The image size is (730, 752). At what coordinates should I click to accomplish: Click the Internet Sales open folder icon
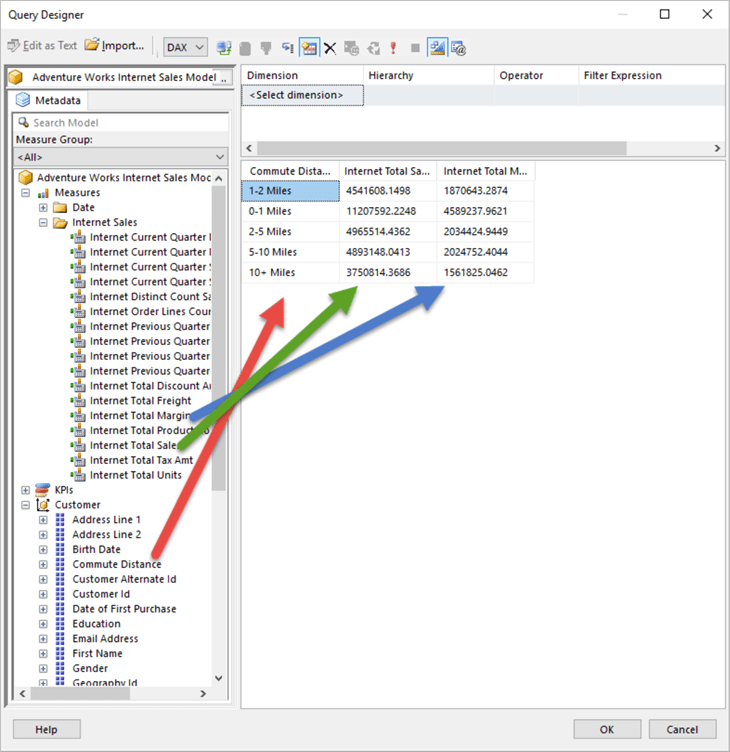[x=60, y=223]
